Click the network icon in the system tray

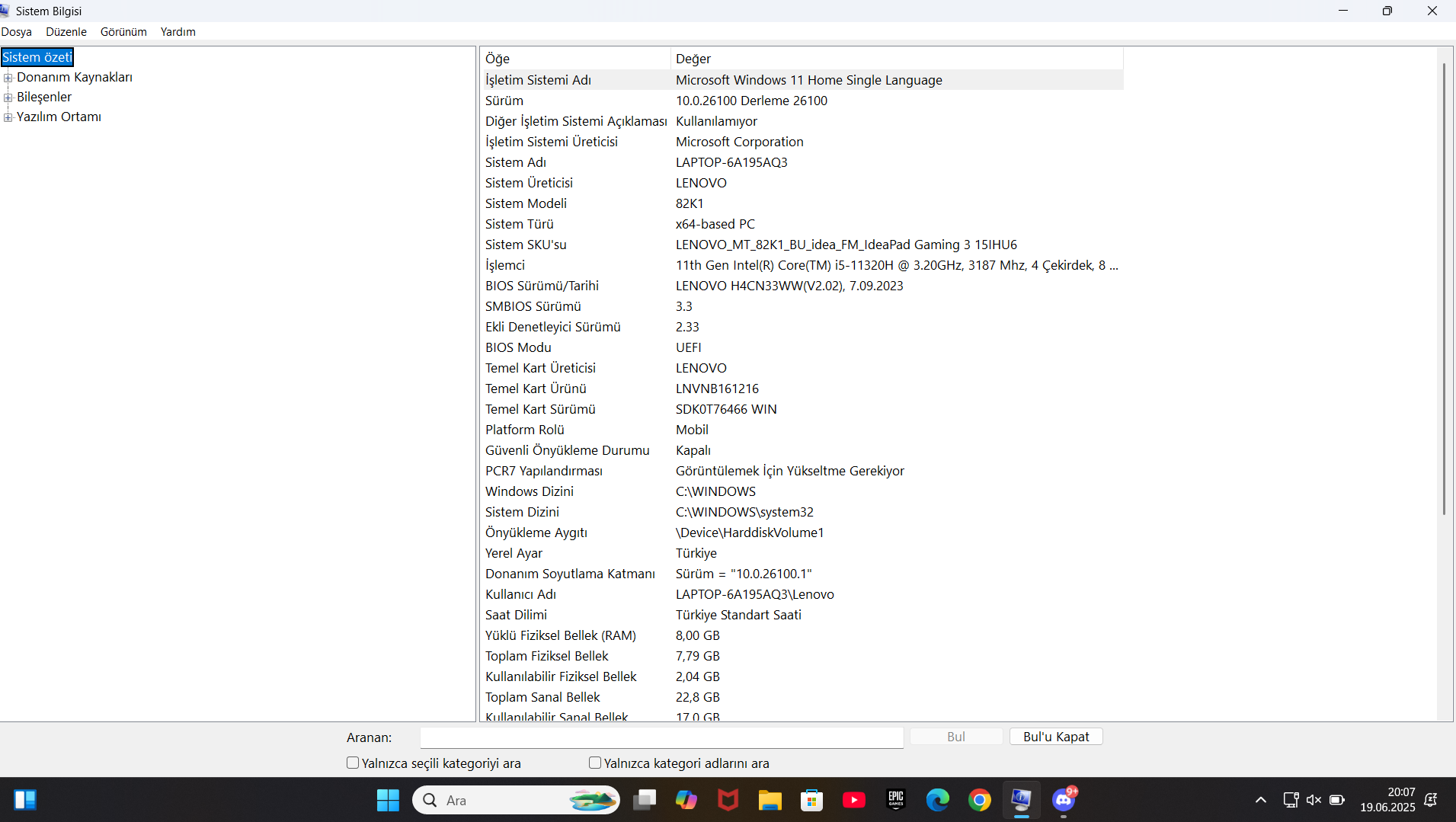pos(1291,800)
